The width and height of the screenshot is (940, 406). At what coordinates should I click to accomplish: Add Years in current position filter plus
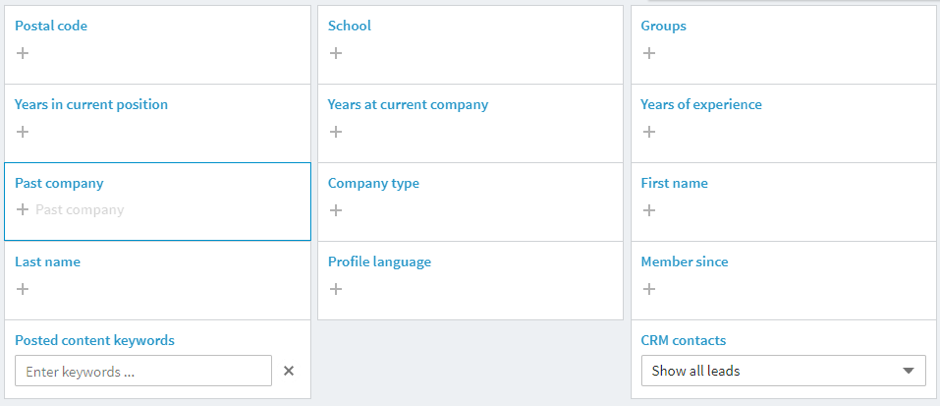coord(22,132)
